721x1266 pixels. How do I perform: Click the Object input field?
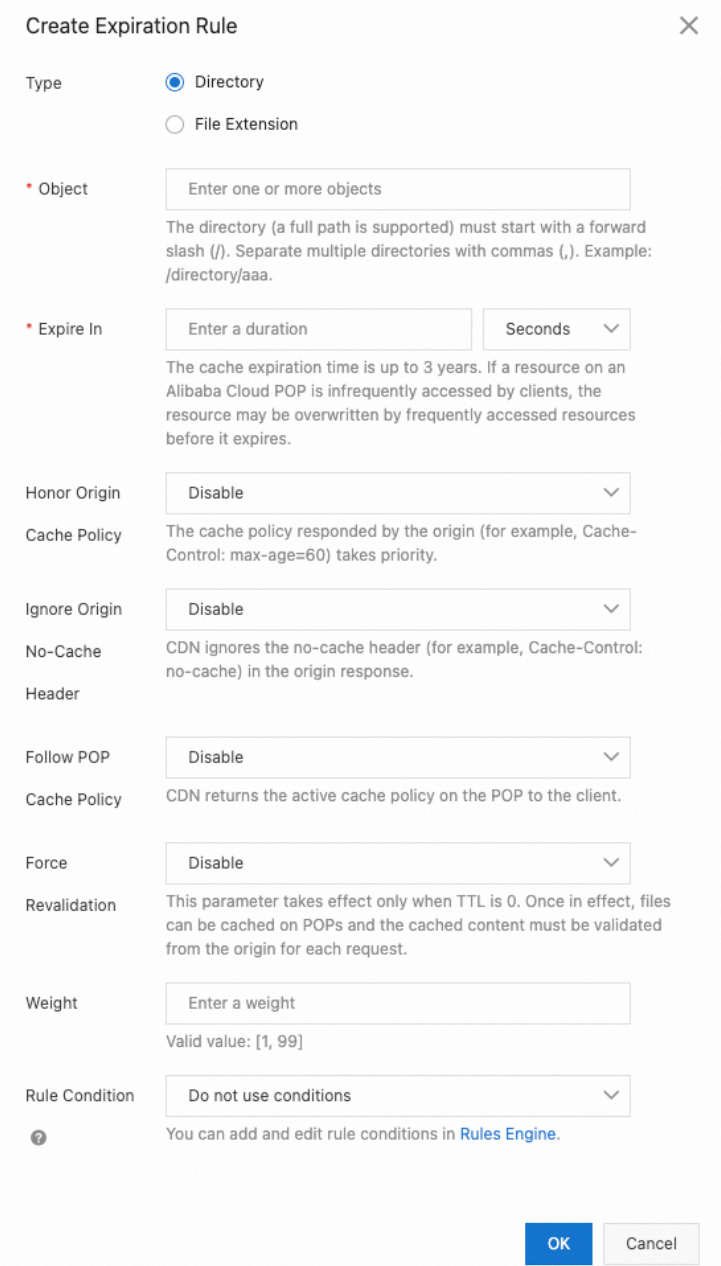[397, 189]
